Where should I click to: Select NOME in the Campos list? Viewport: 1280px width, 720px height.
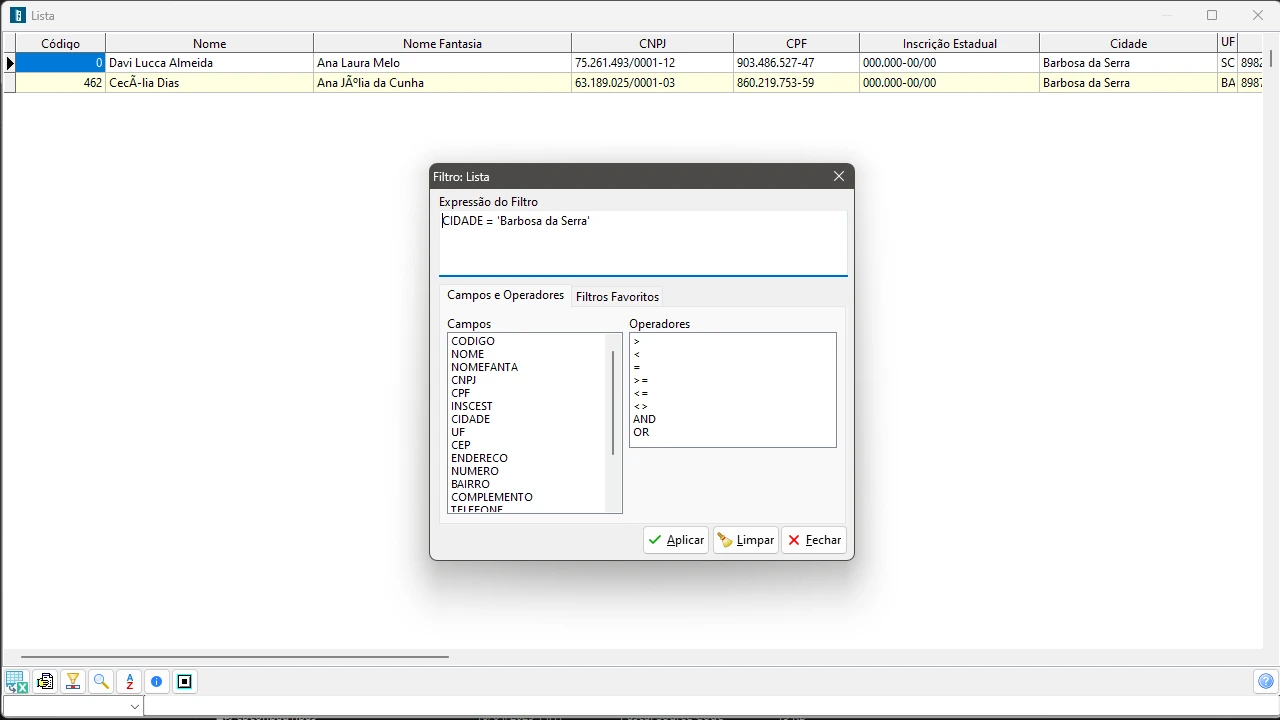(x=467, y=354)
